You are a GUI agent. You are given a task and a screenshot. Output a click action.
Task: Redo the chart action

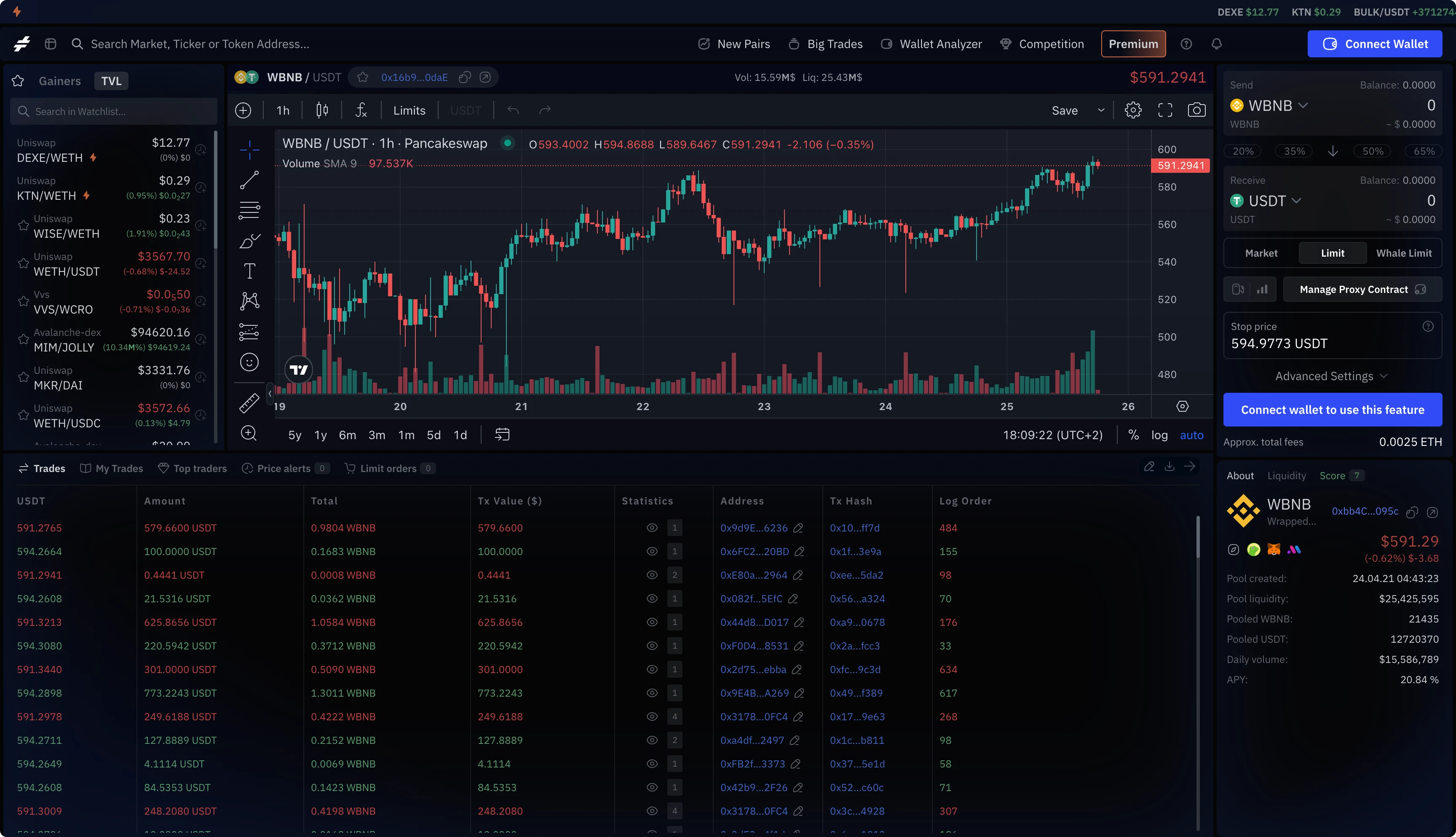coord(545,110)
